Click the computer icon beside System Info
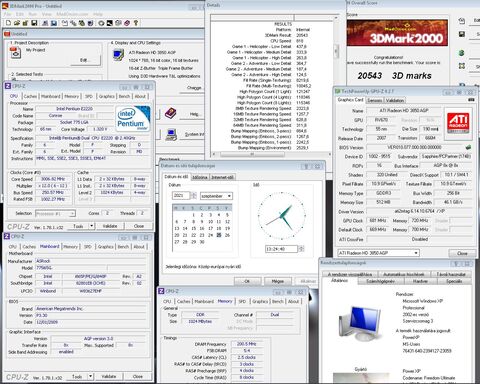 coord(171,134)
